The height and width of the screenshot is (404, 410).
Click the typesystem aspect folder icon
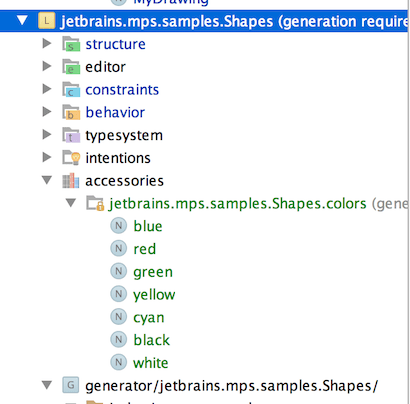(71, 135)
